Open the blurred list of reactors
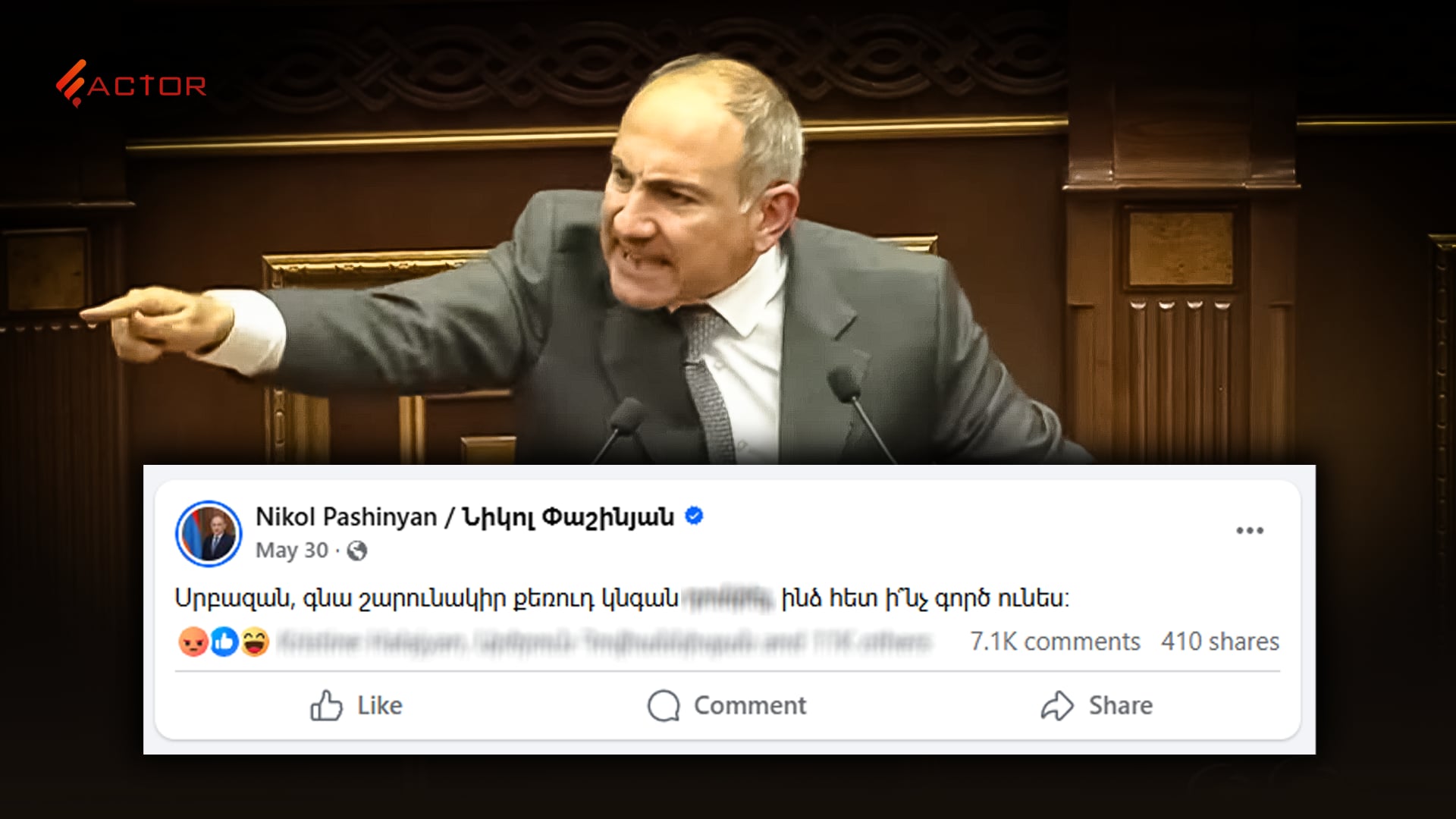This screenshot has height=819, width=1456. (x=603, y=642)
